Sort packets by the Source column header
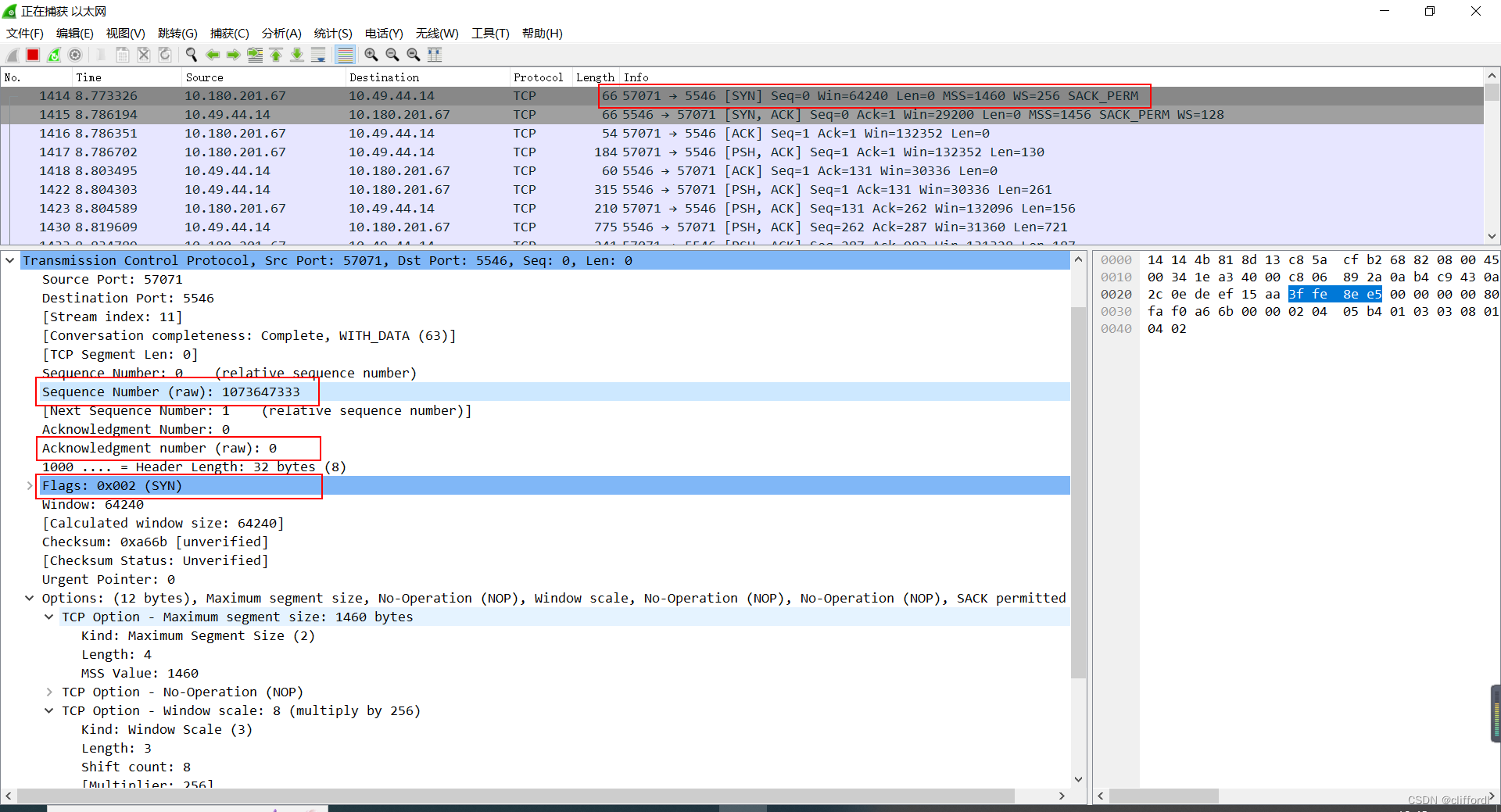Screen dimensions: 1501x812 (263, 77)
